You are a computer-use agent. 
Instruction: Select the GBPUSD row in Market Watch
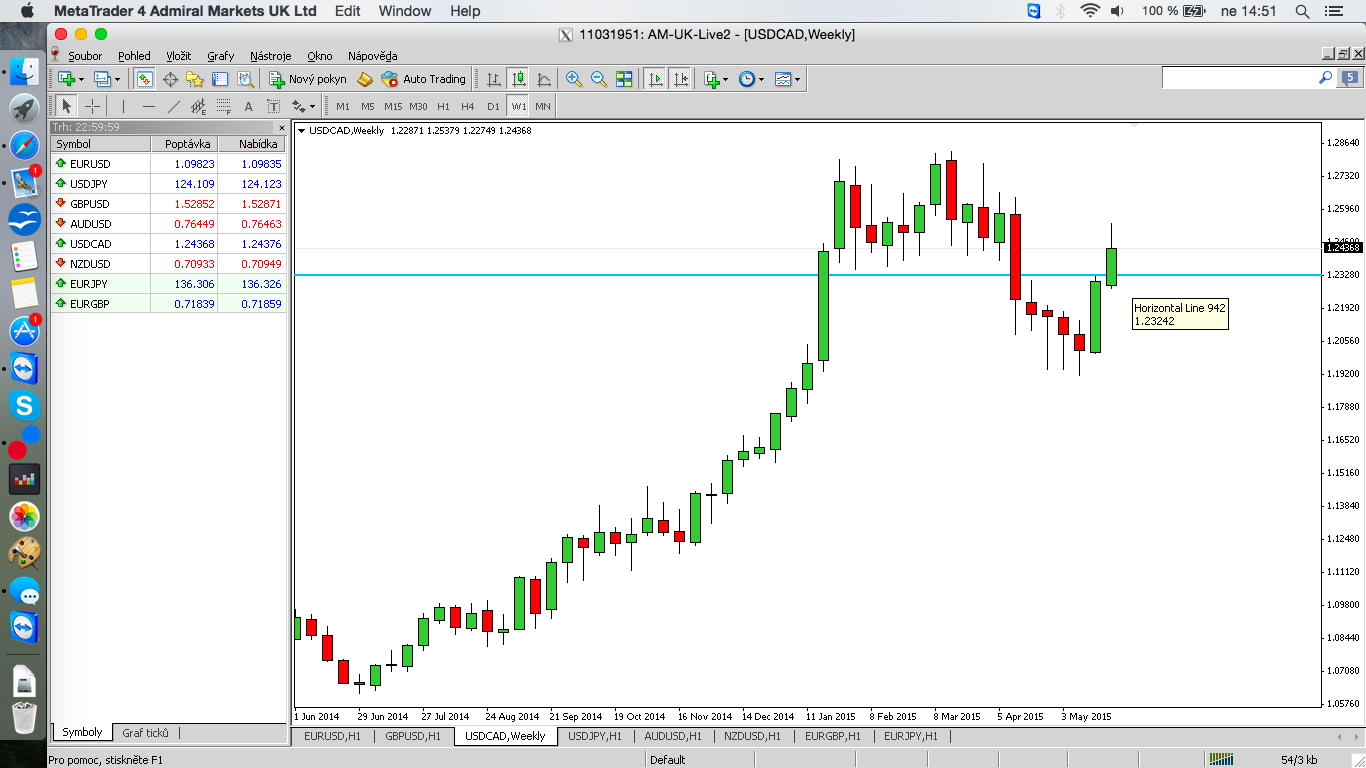[x=168, y=204]
